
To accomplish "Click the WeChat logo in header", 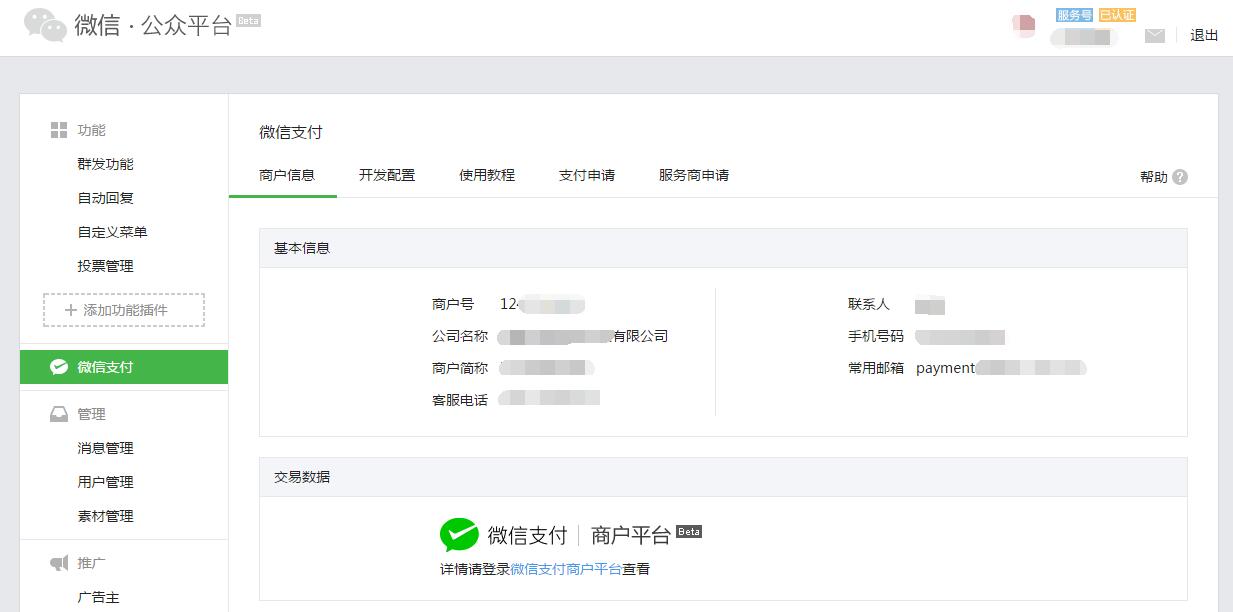I will (46, 25).
